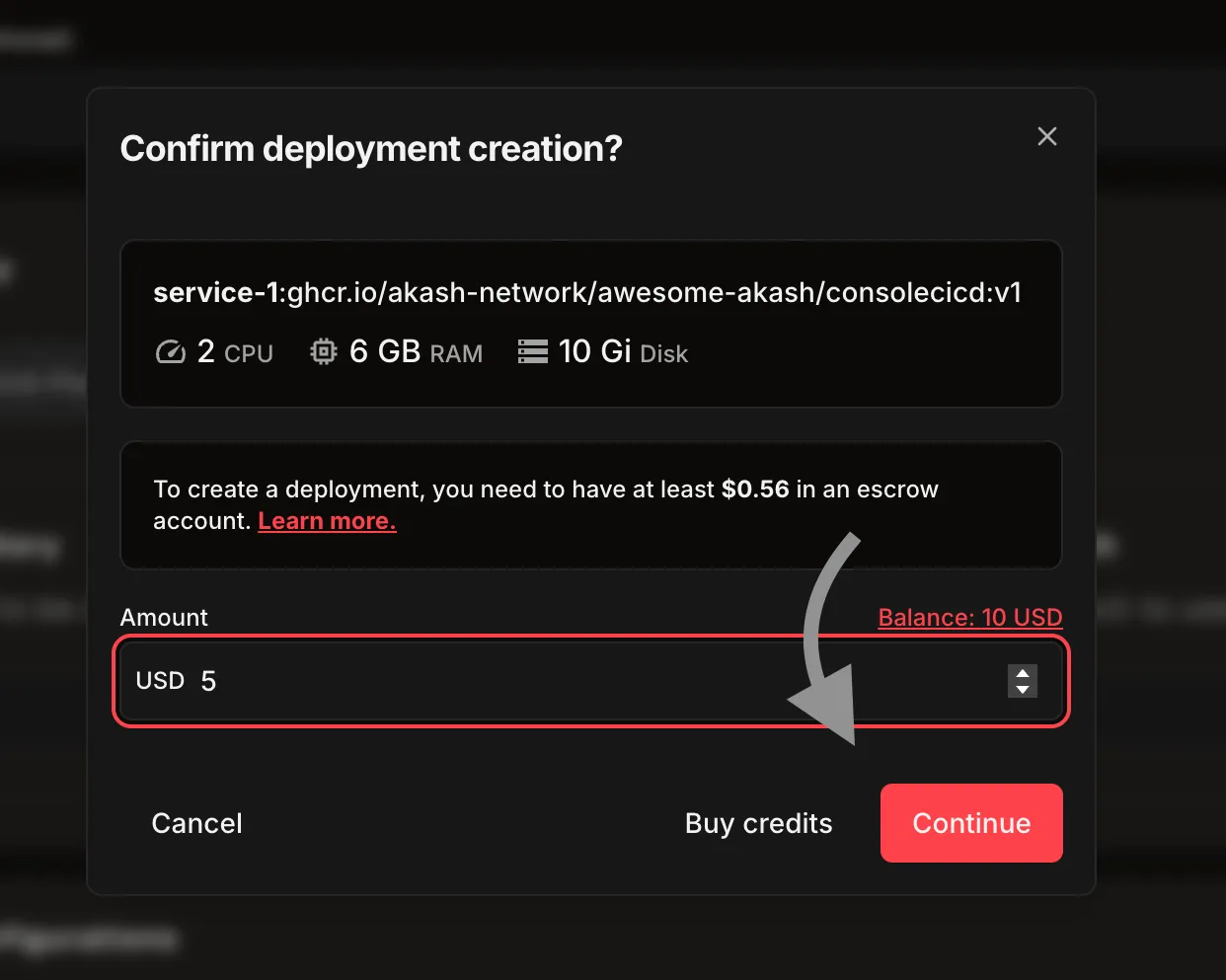Image resolution: width=1226 pixels, height=980 pixels.
Task: Hit the red Continue button
Action: [x=971, y=823]
